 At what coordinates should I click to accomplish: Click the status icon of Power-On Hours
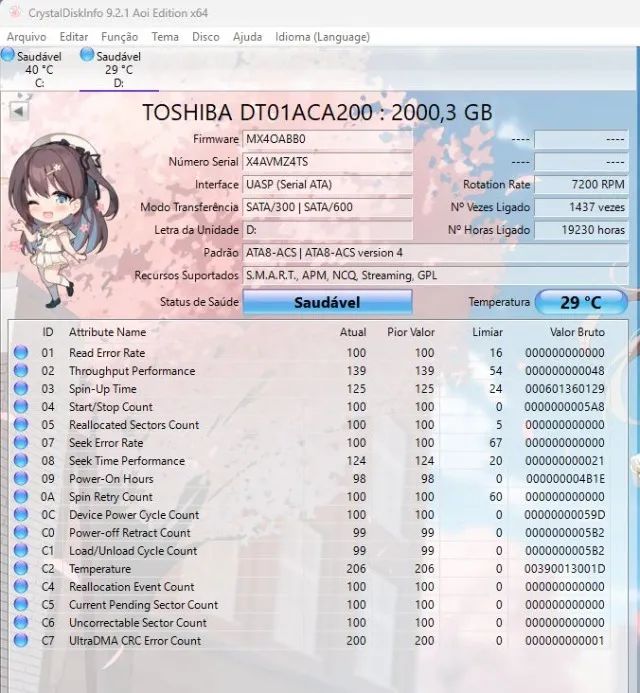pos(21,479)
